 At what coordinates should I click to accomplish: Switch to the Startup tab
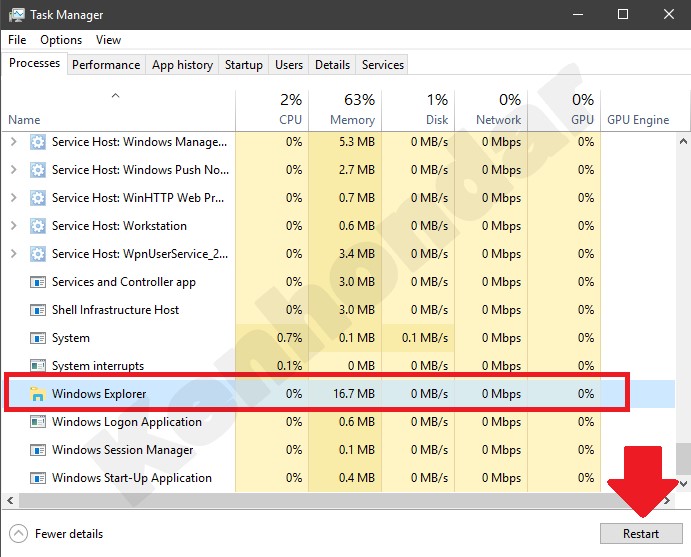[244, 65]
